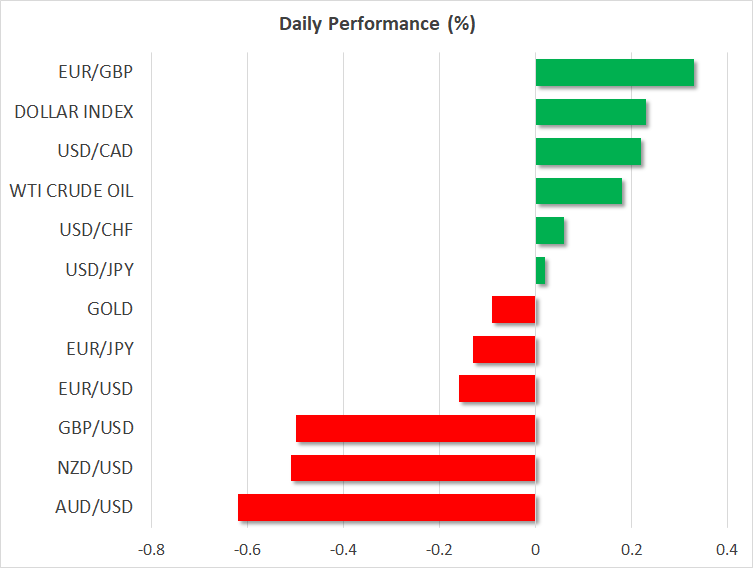Select the EUR/USD red bar

tap(497, 388)
